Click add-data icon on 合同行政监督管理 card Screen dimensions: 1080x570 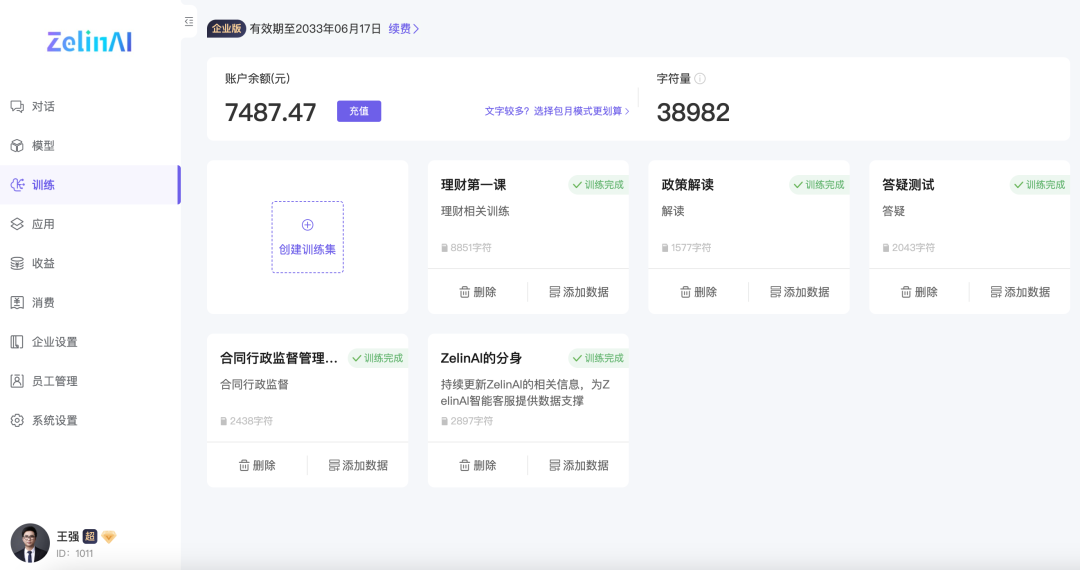(x=334, y=465)
